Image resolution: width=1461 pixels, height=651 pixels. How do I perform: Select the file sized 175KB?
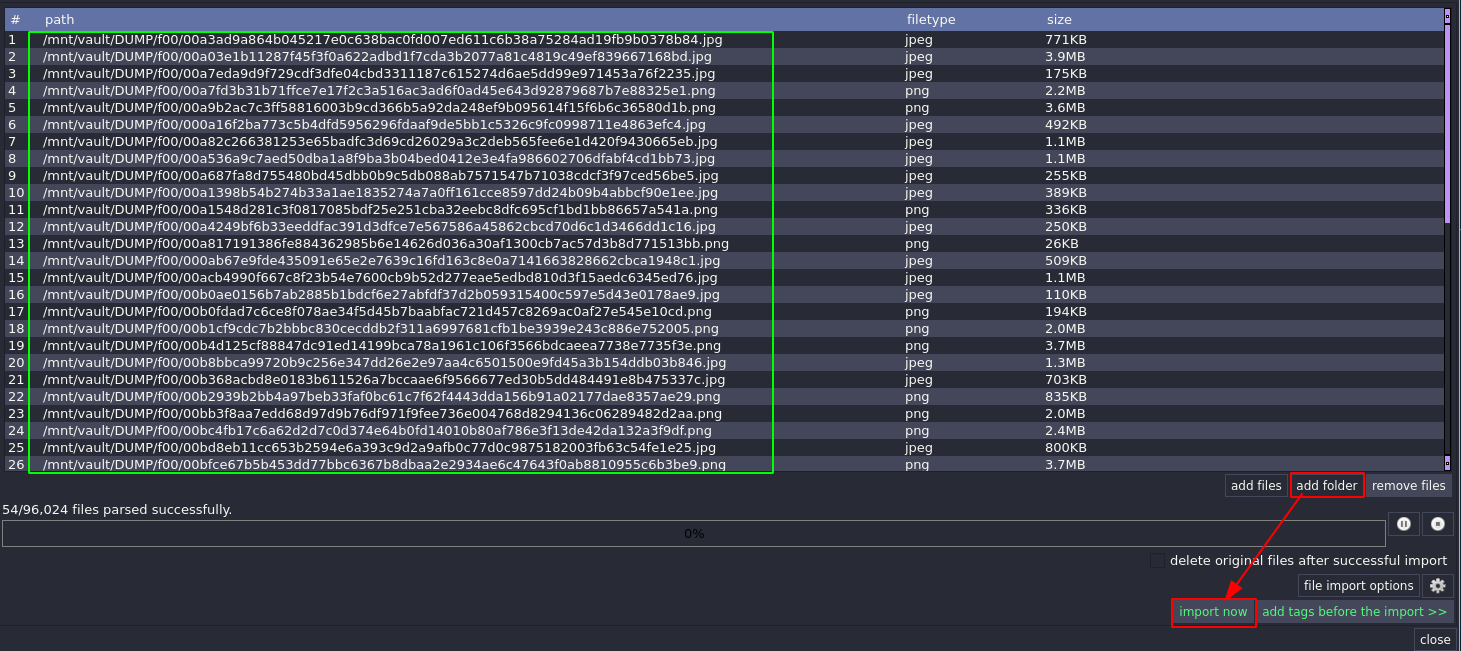coord(723,74)
